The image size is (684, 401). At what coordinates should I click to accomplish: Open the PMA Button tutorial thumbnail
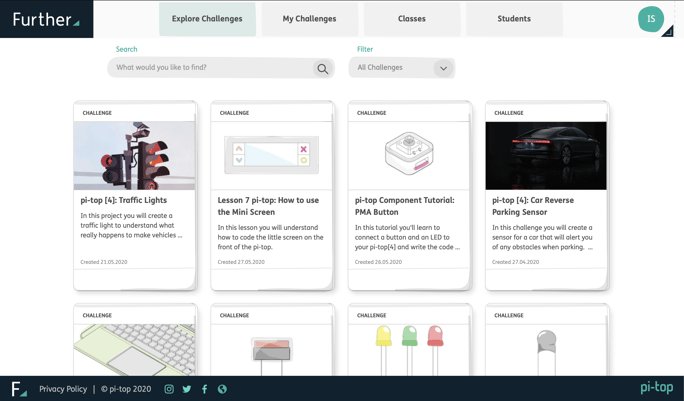(x=409, y=155)
